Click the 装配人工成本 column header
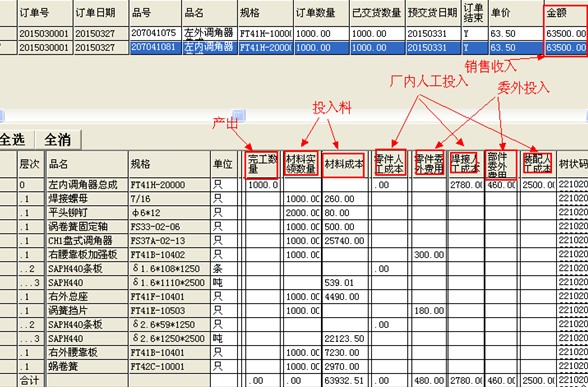 [x=537, y=164]
